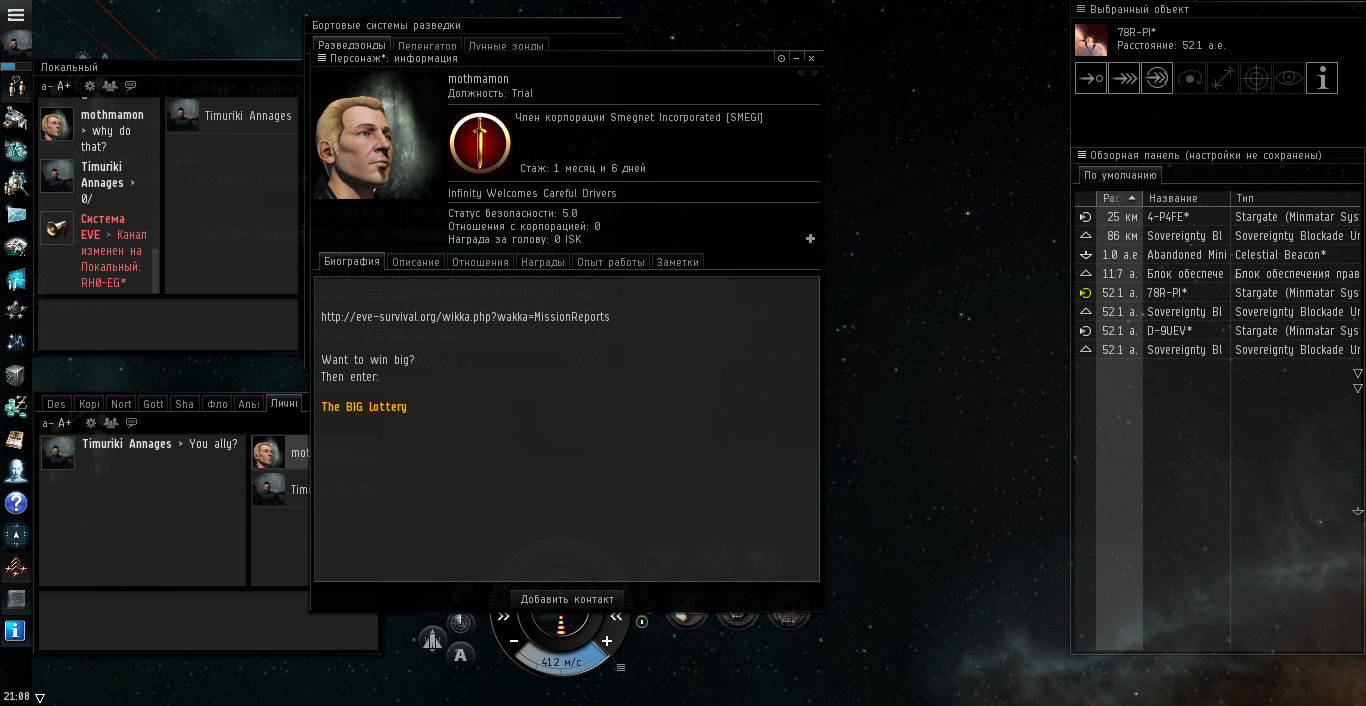Image resolution: width=1366 pixels, height=706 pixels.
Task: Switch to the Описание tab
Action: pos(416,262)
